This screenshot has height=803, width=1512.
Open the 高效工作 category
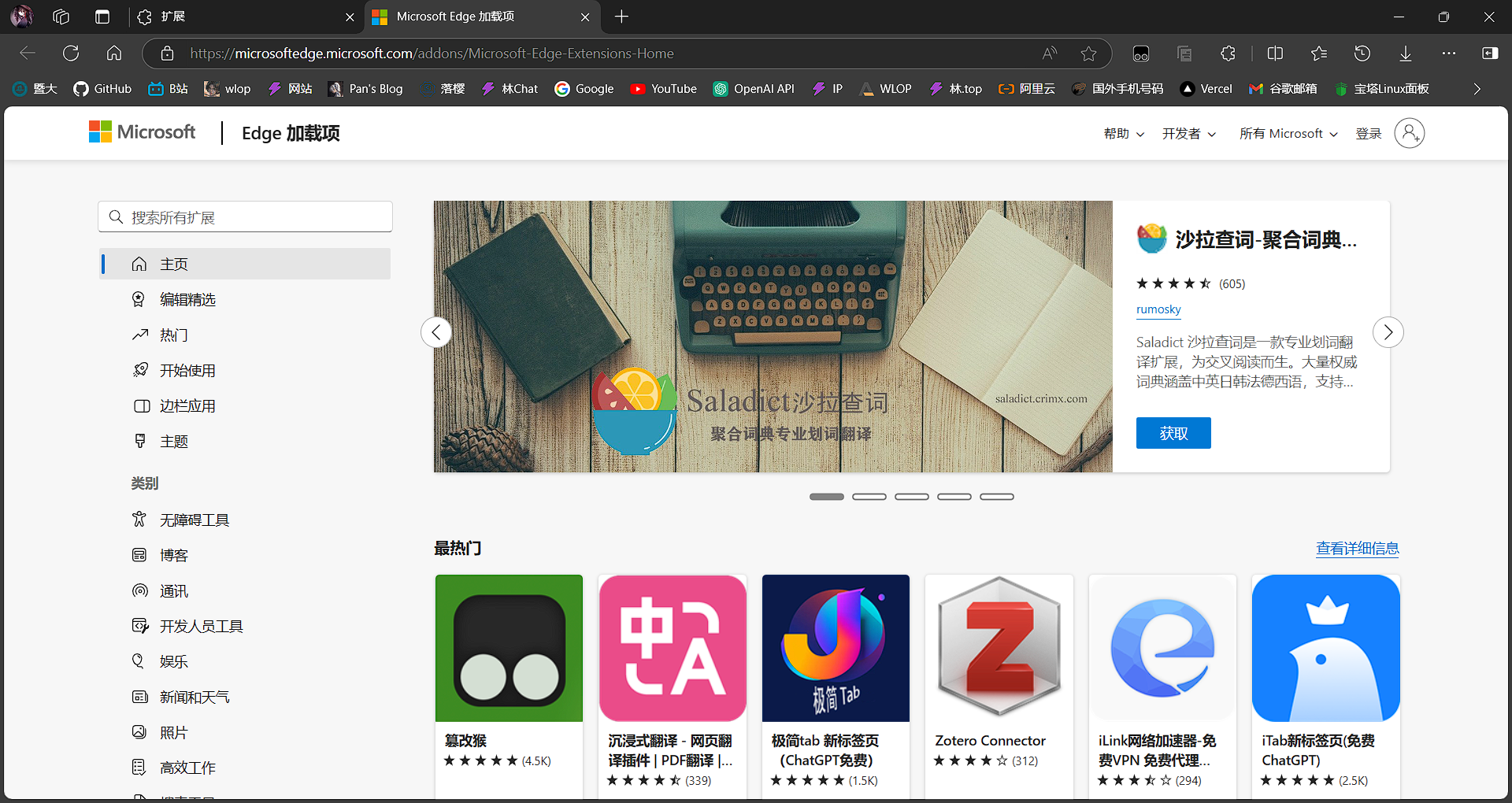[246, 768]
